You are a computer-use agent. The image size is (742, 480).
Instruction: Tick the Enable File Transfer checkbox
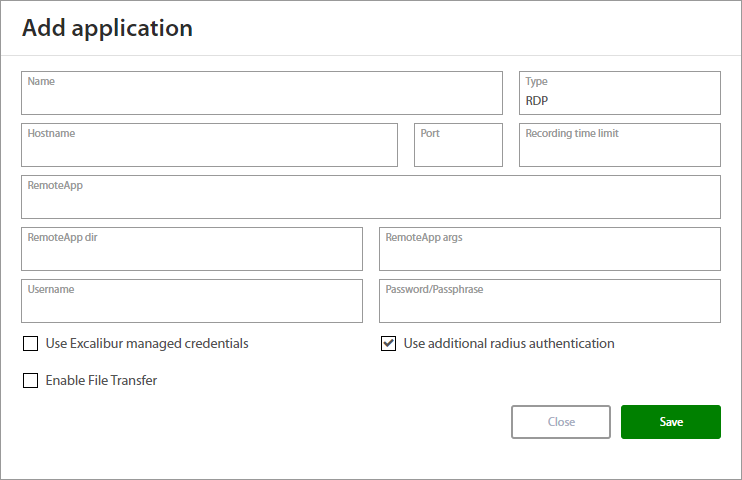(30, 381)
